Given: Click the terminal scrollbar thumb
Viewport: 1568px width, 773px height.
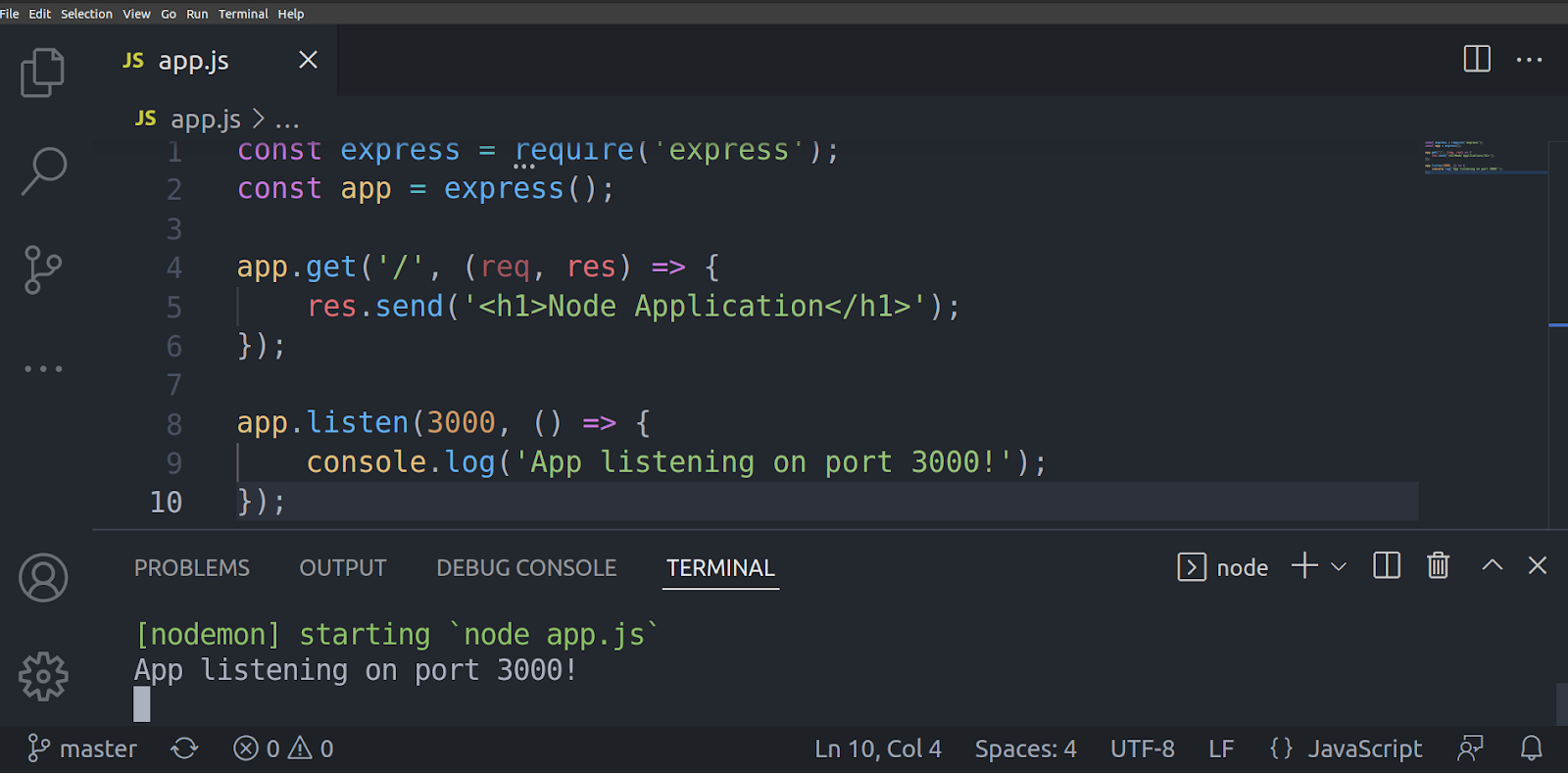Looking at the screenshot, I should pos(1561,704).
